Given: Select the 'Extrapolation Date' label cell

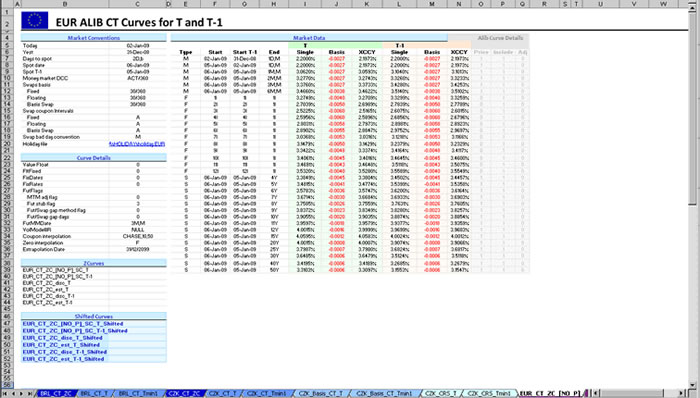Looking at the screenshot, I should 65,249.
